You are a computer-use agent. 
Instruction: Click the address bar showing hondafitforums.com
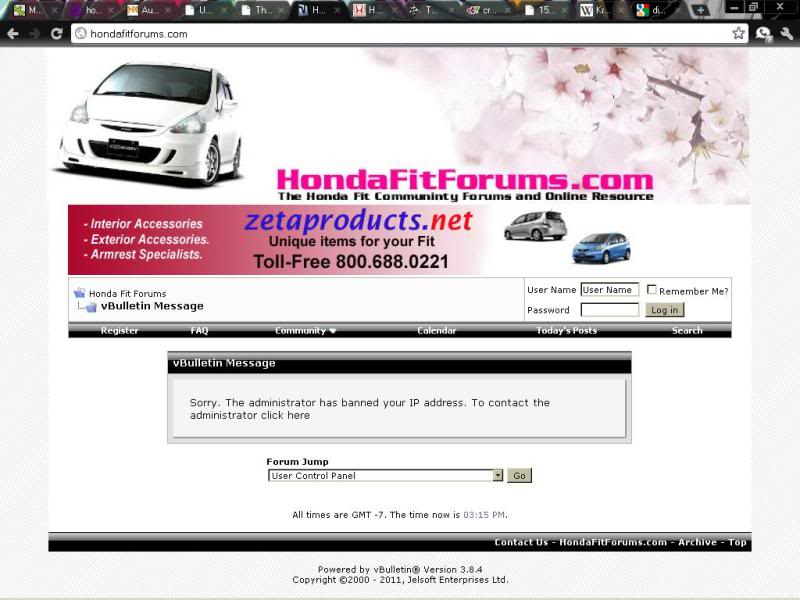click(x=408, y=34)
